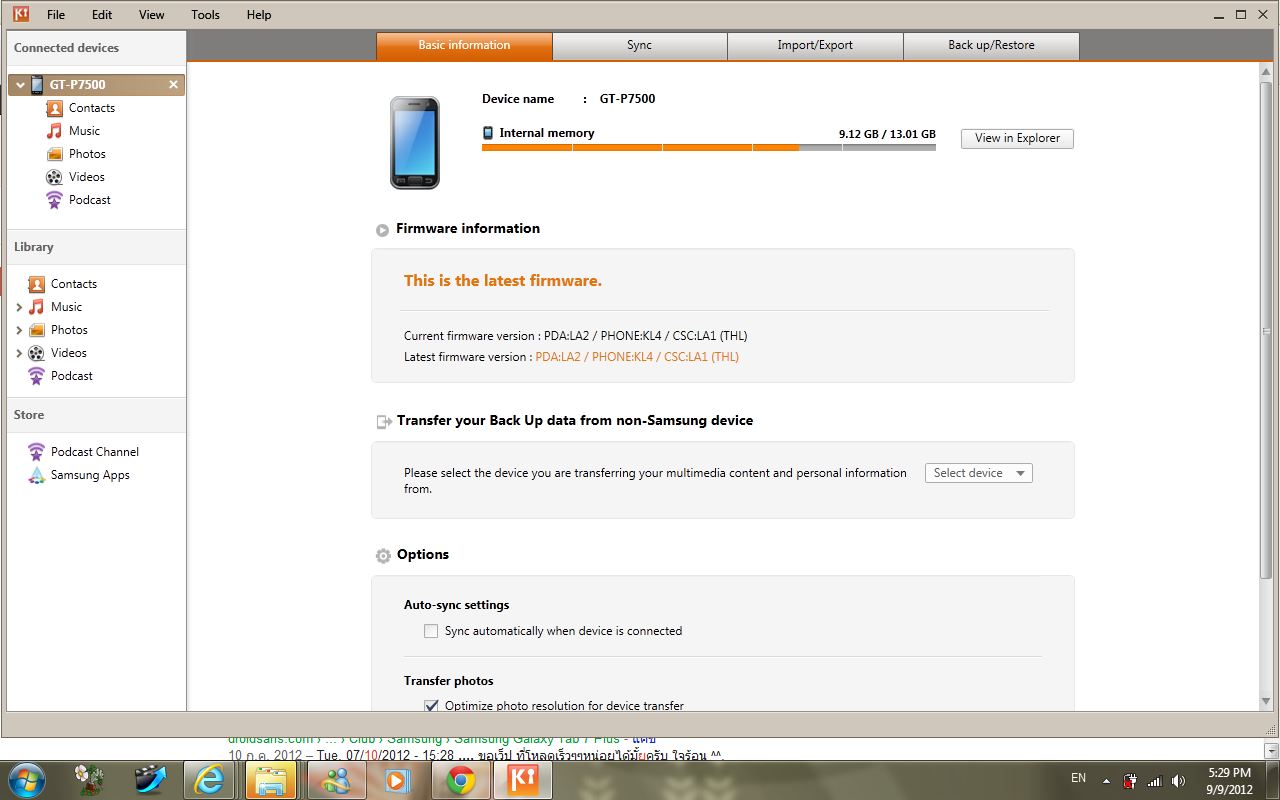Click the '9.12 GB / 13.01 GB' storage text
The height and width of the screenshot is (800, 1280).
click(887, 133)
